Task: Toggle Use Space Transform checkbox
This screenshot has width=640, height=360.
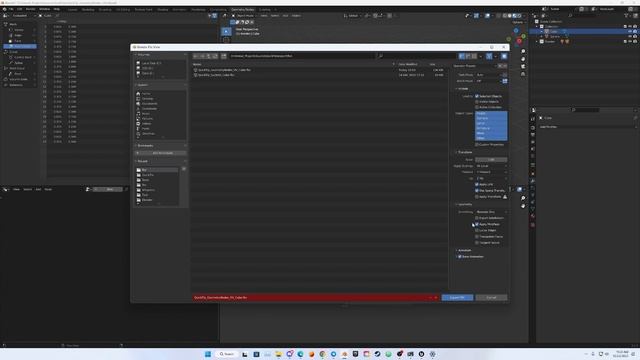Action: pyautogui.click(x=477, y=191)
